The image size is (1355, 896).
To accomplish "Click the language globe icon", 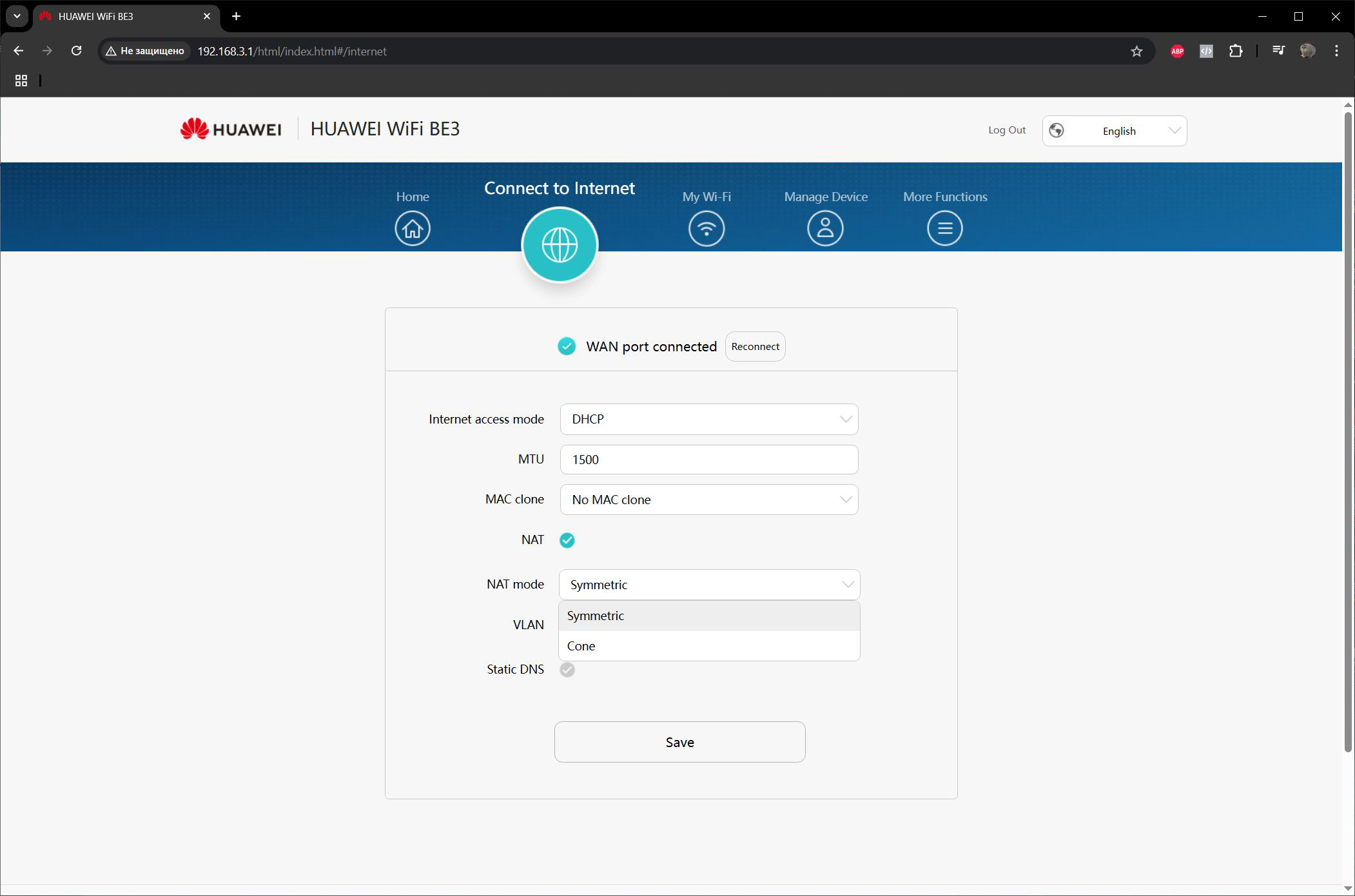I will pos(1057,131).
